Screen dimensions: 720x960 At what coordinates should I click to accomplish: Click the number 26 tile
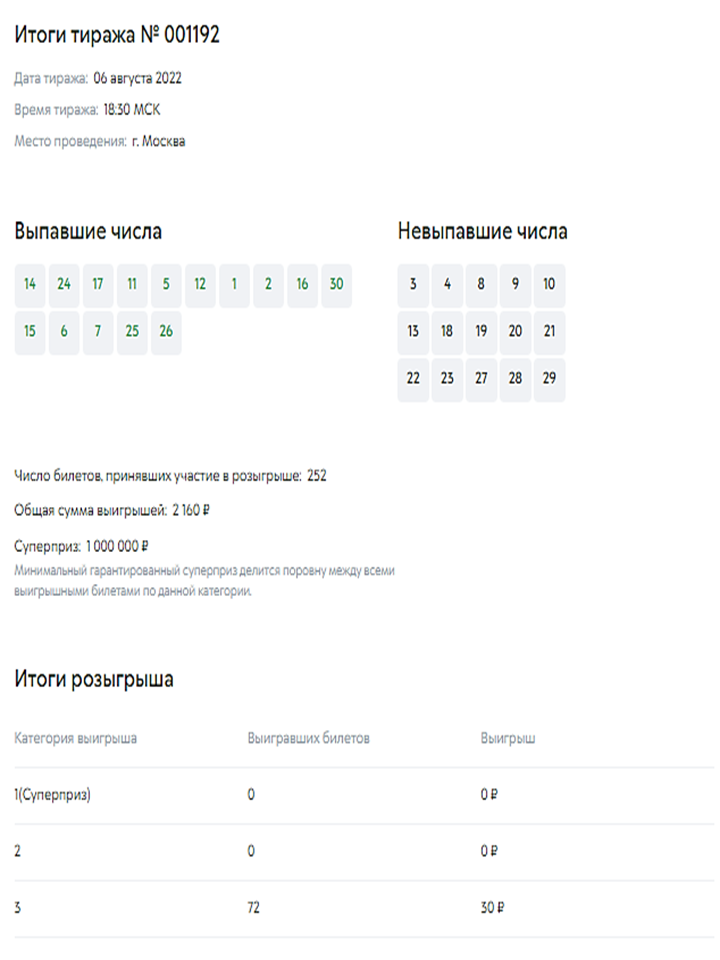coord(166,332)
